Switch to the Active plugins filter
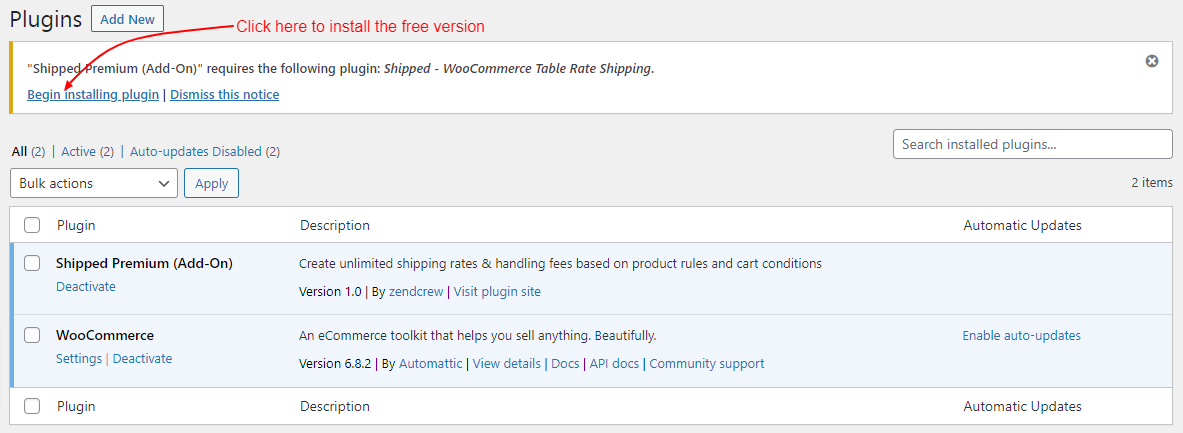The image size is (1183, 433). [78, 152]
